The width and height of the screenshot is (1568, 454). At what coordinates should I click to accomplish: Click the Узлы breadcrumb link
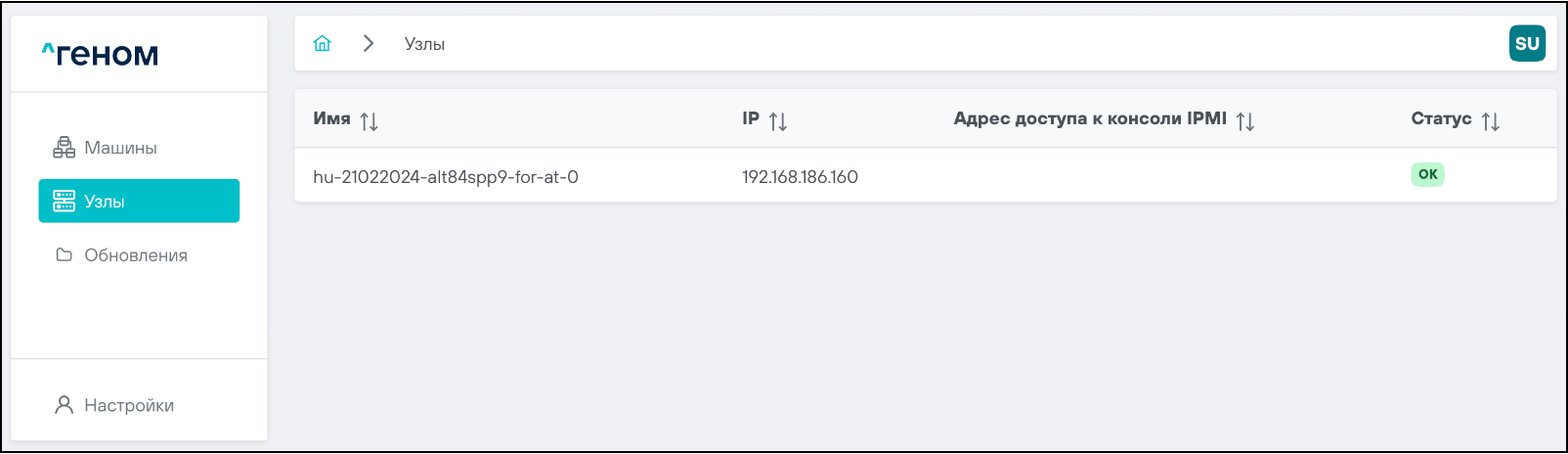(424, 44)
